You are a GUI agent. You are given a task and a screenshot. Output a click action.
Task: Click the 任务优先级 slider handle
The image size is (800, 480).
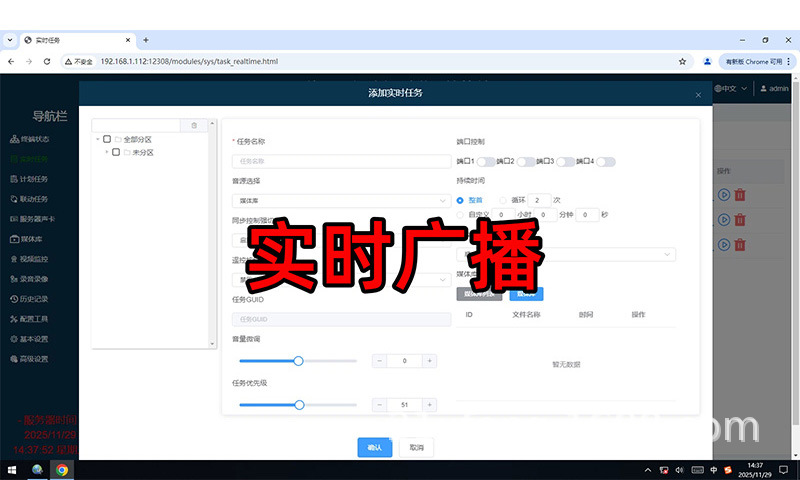[x=299, y=405]
